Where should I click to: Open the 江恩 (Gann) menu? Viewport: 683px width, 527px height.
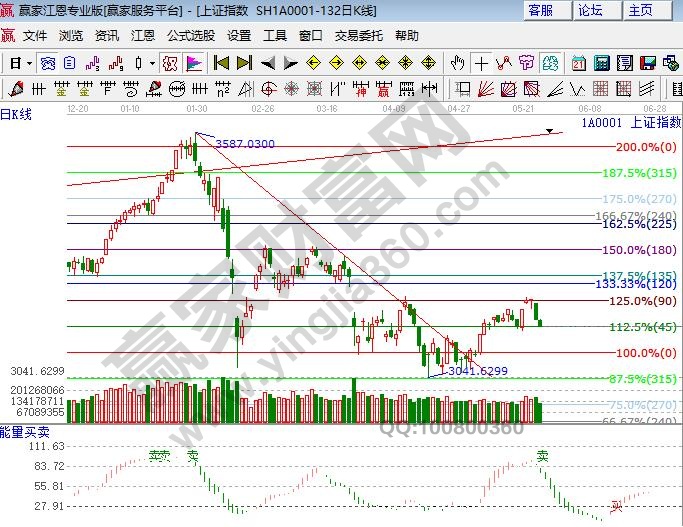tap(142, 35)
